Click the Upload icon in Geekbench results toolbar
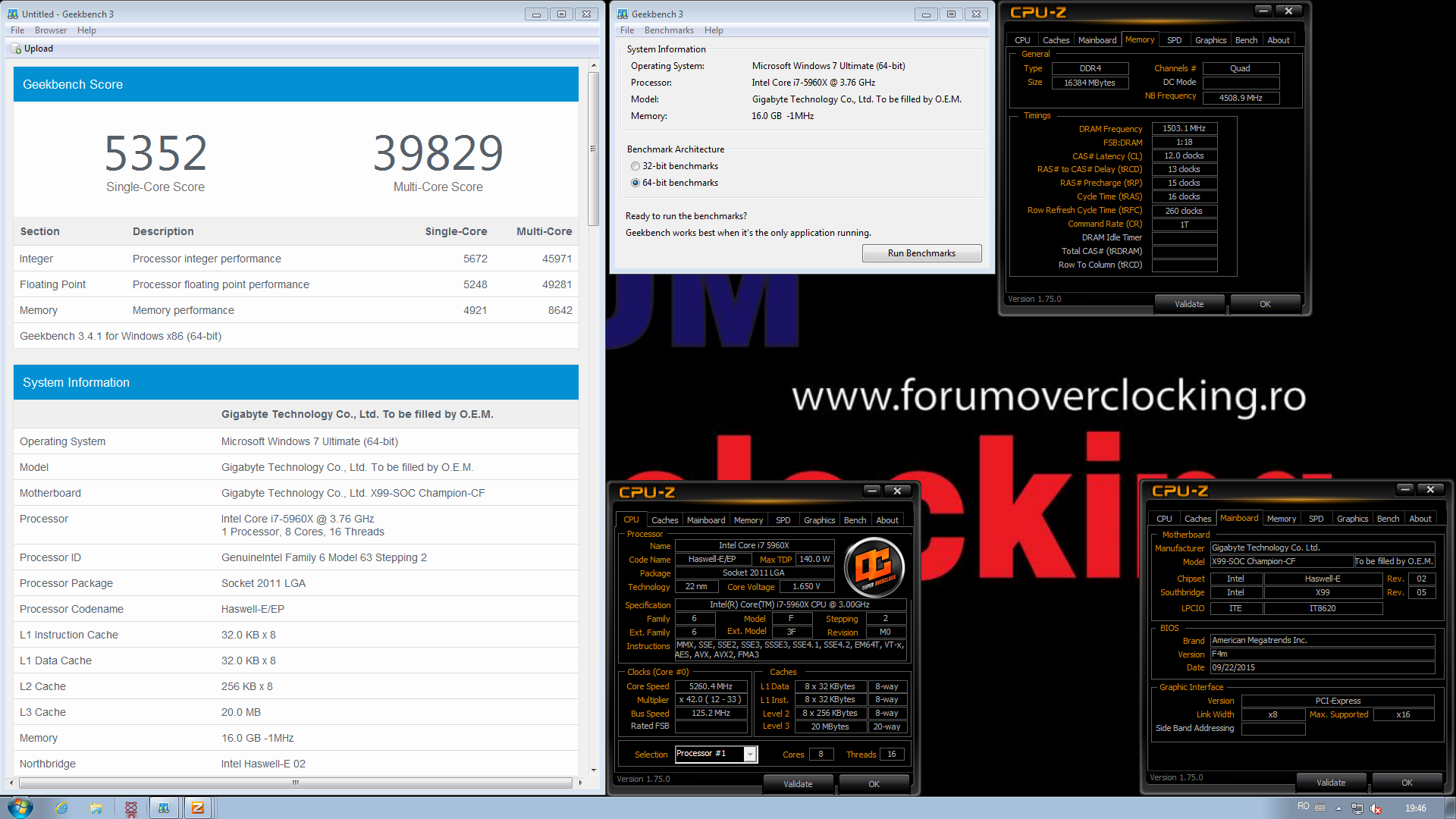This screenshot has height=819, width=1456. 15,49
